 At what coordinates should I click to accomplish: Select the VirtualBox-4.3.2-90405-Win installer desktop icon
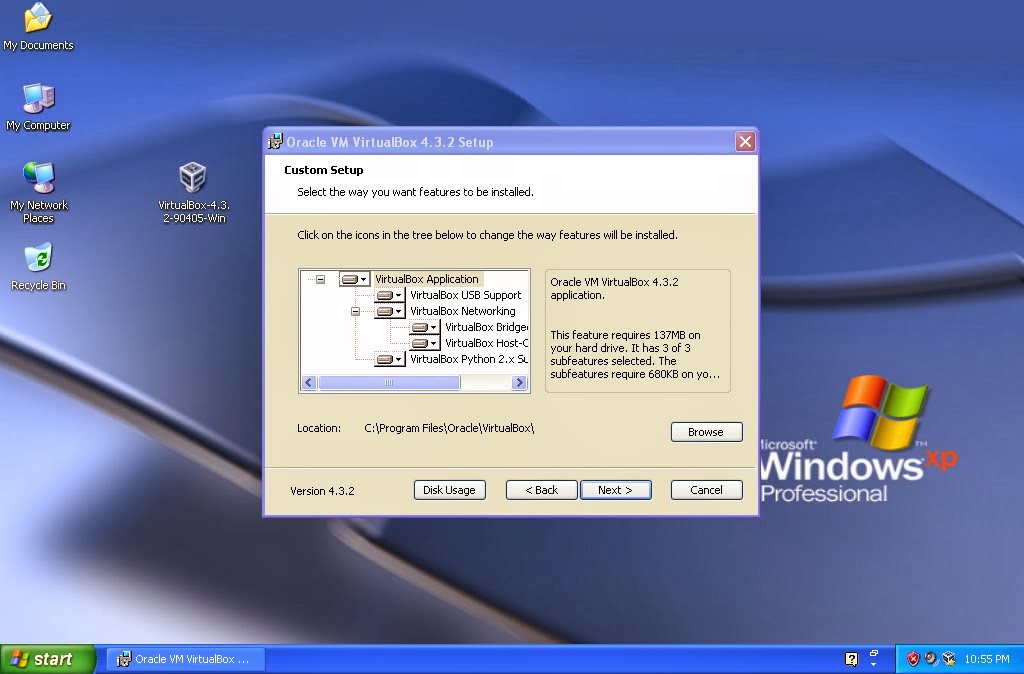click(193, 193)
